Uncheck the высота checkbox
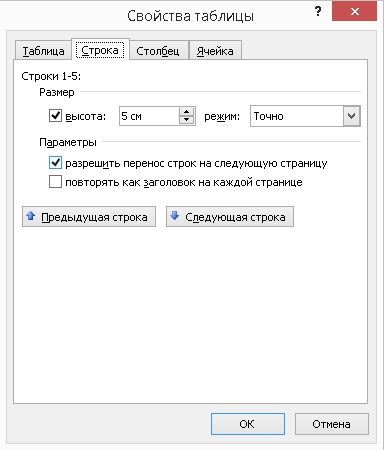 click(x=55, y=116)
